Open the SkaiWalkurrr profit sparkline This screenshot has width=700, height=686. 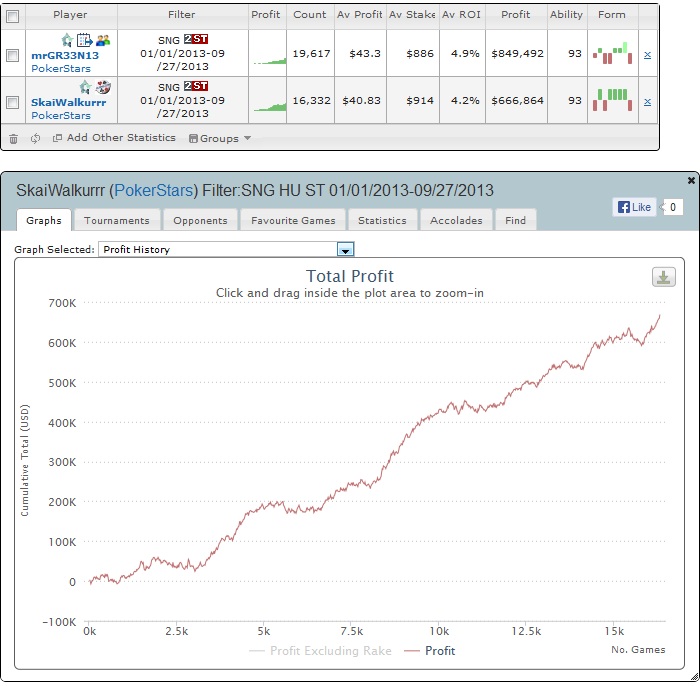[x=270, y=107]
